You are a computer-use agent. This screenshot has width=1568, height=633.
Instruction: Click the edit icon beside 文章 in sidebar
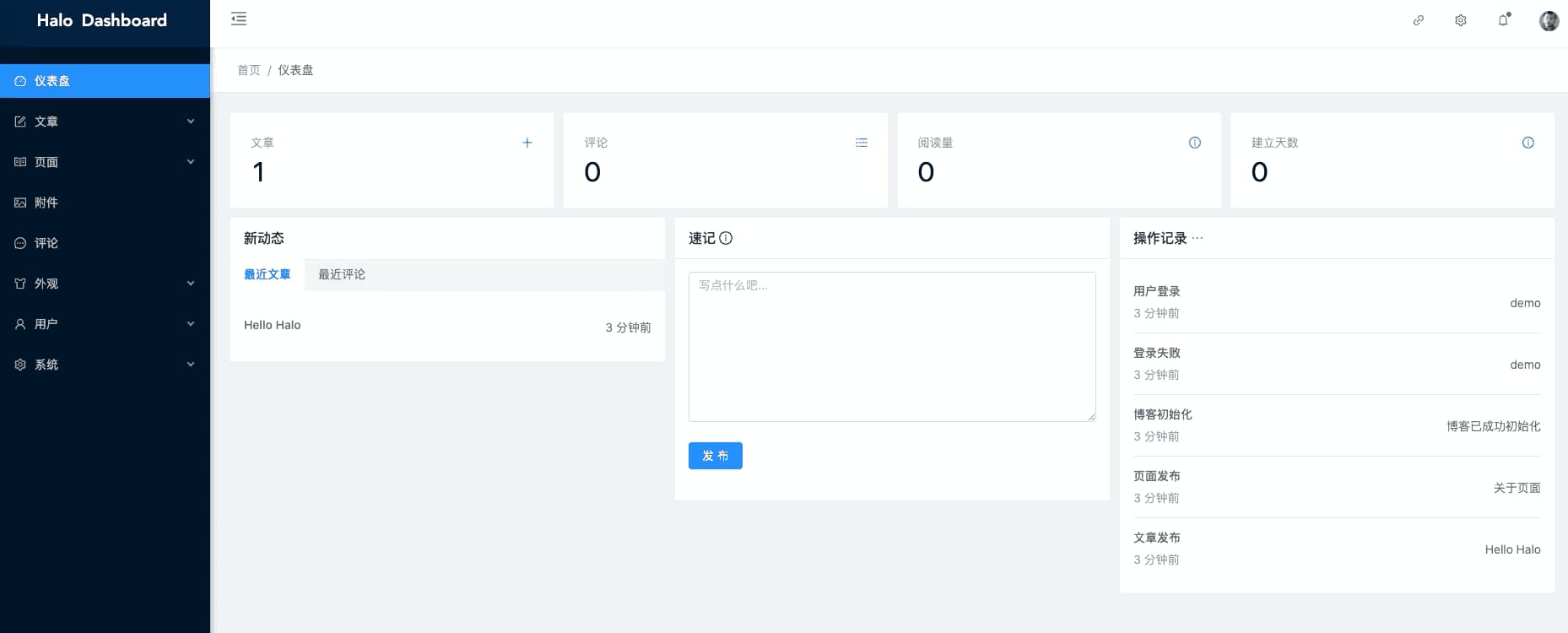20,122
